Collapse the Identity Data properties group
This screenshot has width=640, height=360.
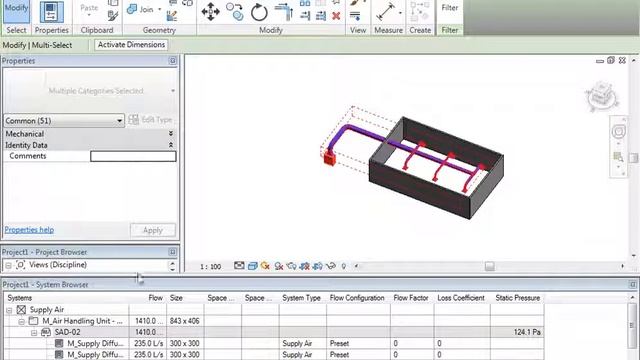171,145
